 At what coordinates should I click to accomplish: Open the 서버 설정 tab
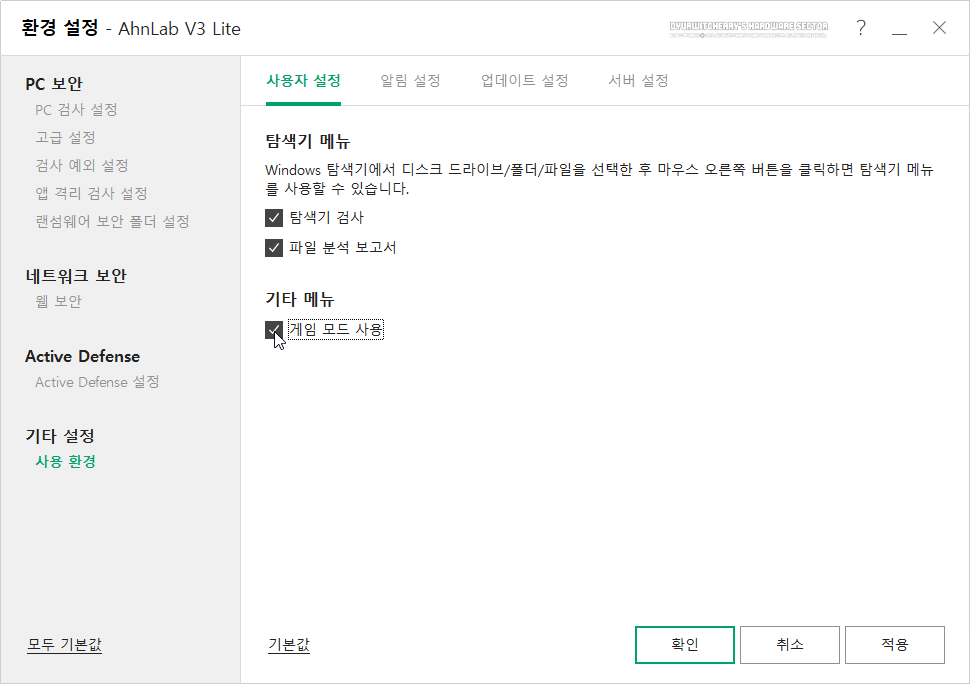[x=638, y=81]
